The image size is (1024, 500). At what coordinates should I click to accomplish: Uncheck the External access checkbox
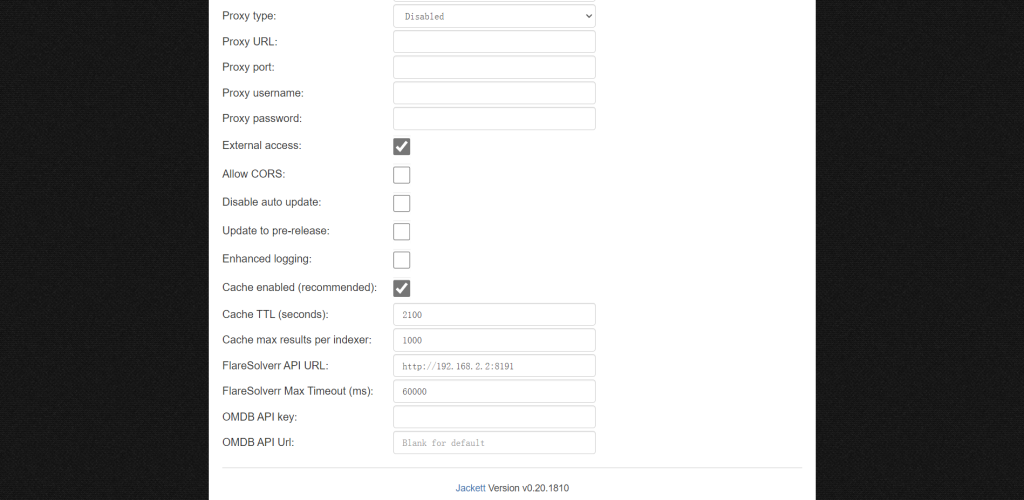tap(401, 146)
